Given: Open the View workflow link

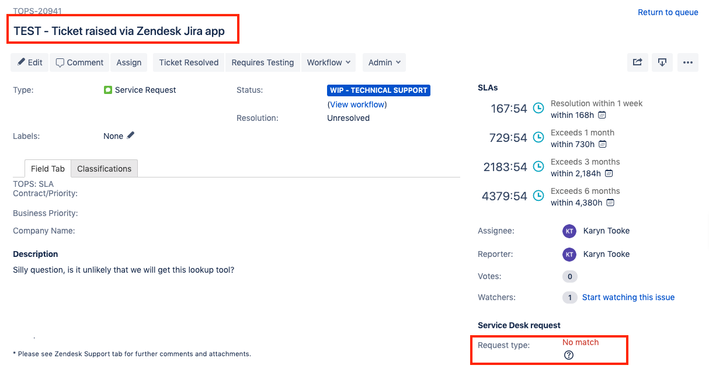Looking at the screenshot, I should tap(357, 104).
